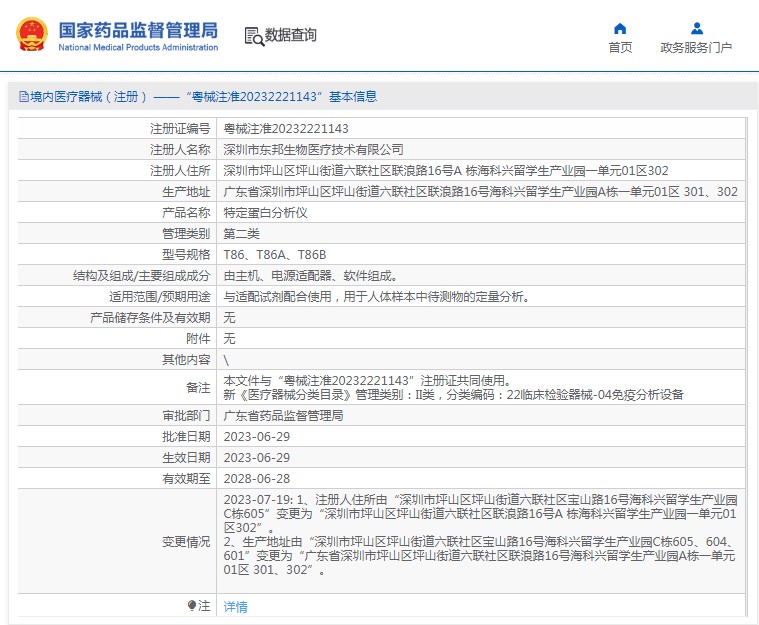Click the 产品储存条件及有效期 label

pos(150,318)
